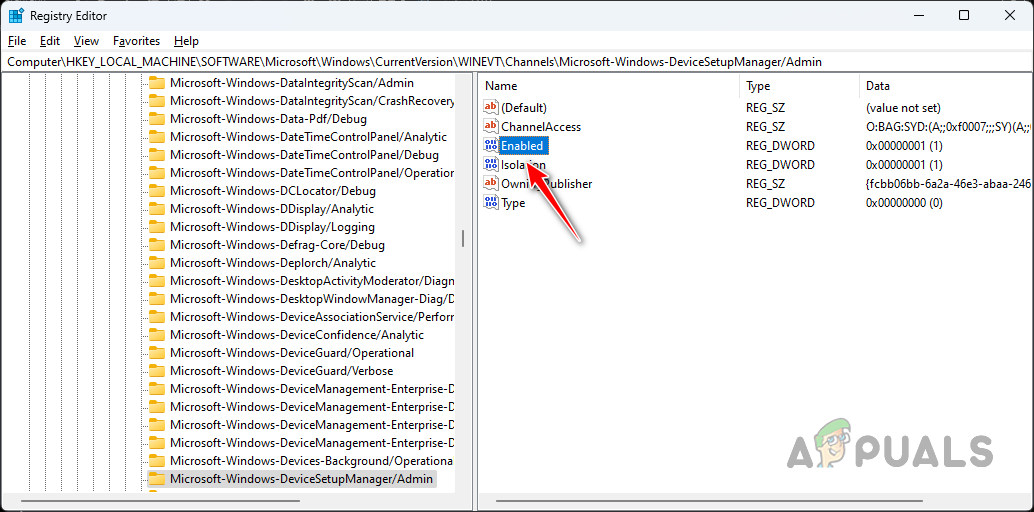Select folder icon for Deplorch/Analytic

pyautogui.click(x=156, y=263)
